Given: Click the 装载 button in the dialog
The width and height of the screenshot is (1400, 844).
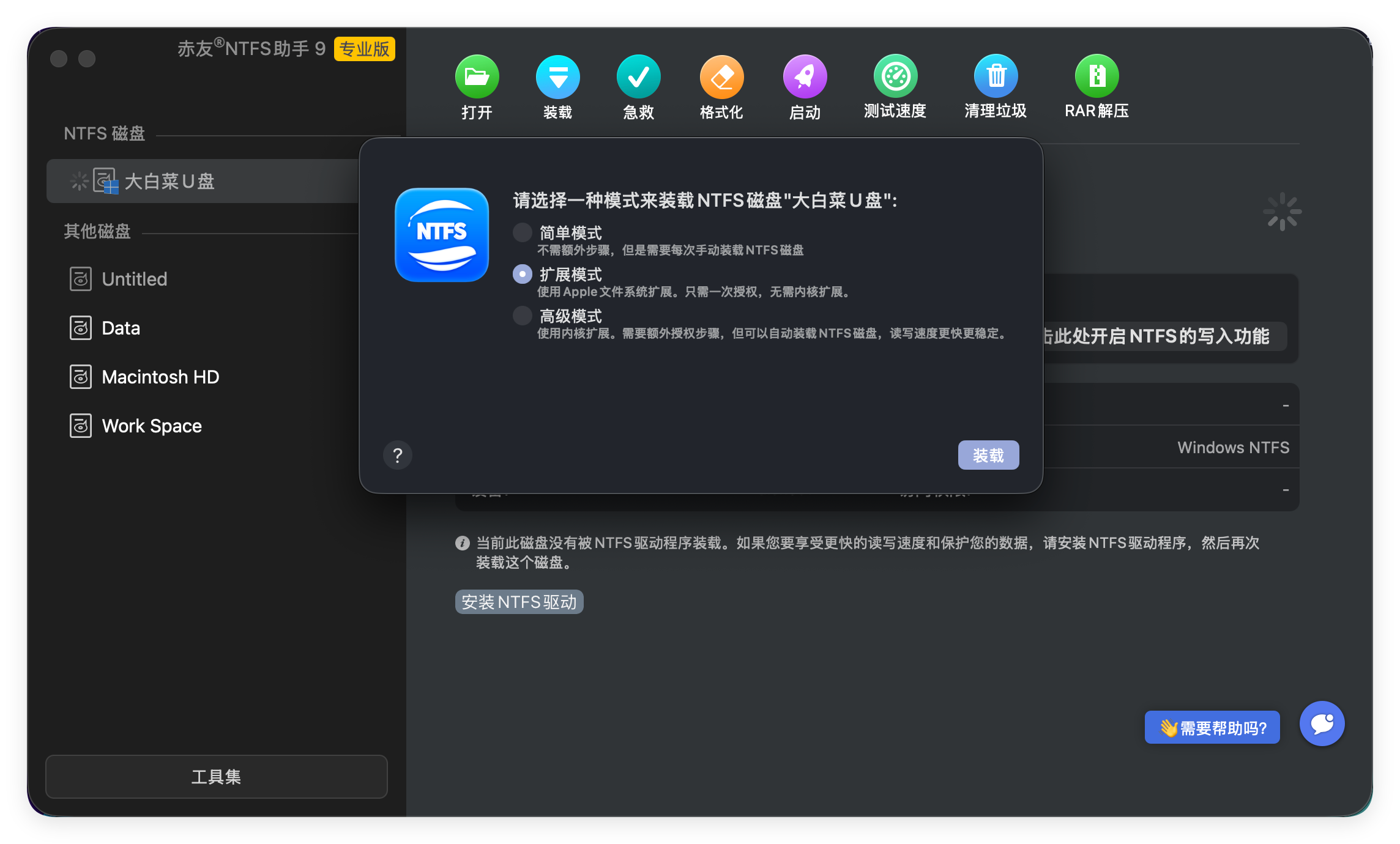Looking at the screenshot, I should tap(988, 455).
